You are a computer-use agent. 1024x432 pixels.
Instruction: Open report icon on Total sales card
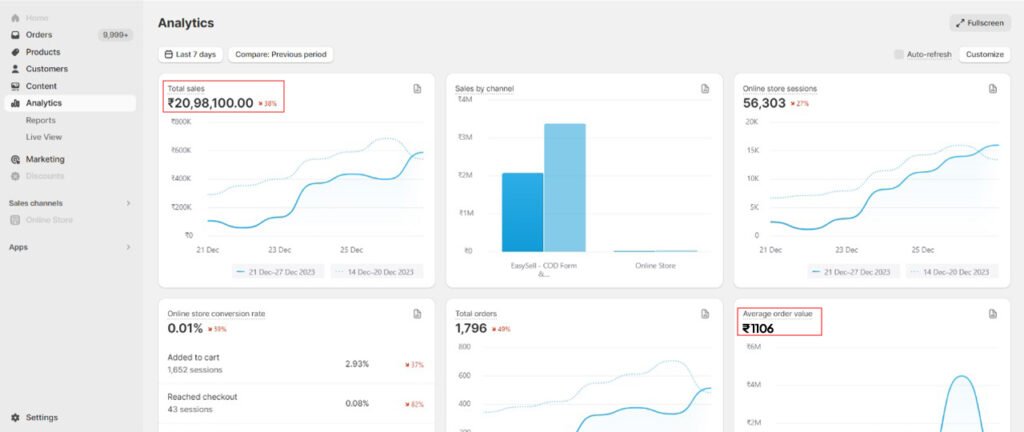pos(417,89)
